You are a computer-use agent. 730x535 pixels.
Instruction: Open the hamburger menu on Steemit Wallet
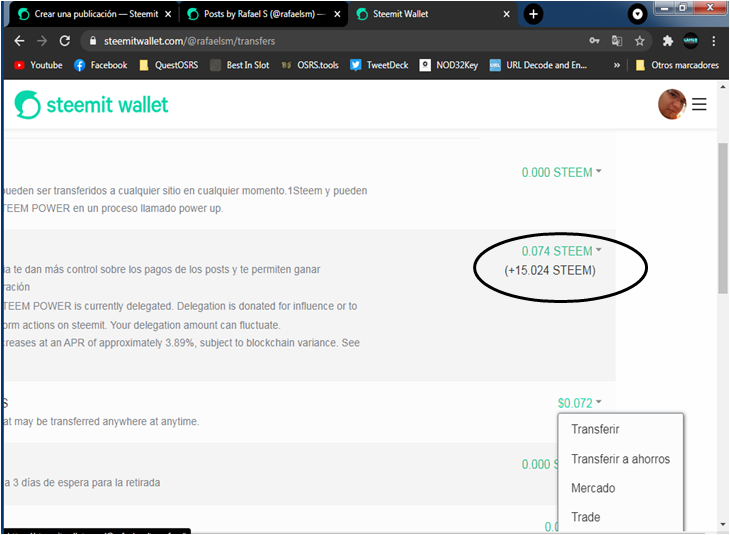point(699,104)
